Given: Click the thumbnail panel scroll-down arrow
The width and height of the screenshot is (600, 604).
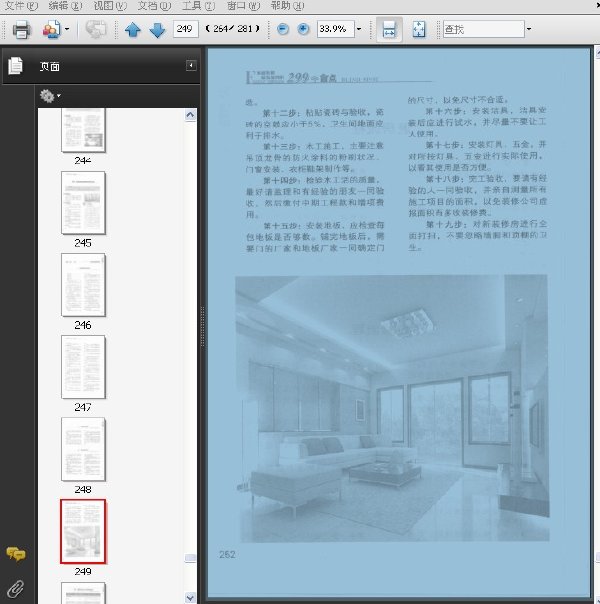Looking at the screenshot, I should point(191,597).
